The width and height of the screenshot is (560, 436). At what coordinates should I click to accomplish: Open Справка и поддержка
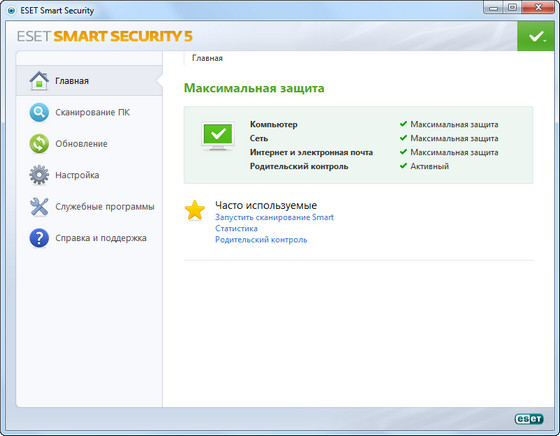click(x=101, y=238)
